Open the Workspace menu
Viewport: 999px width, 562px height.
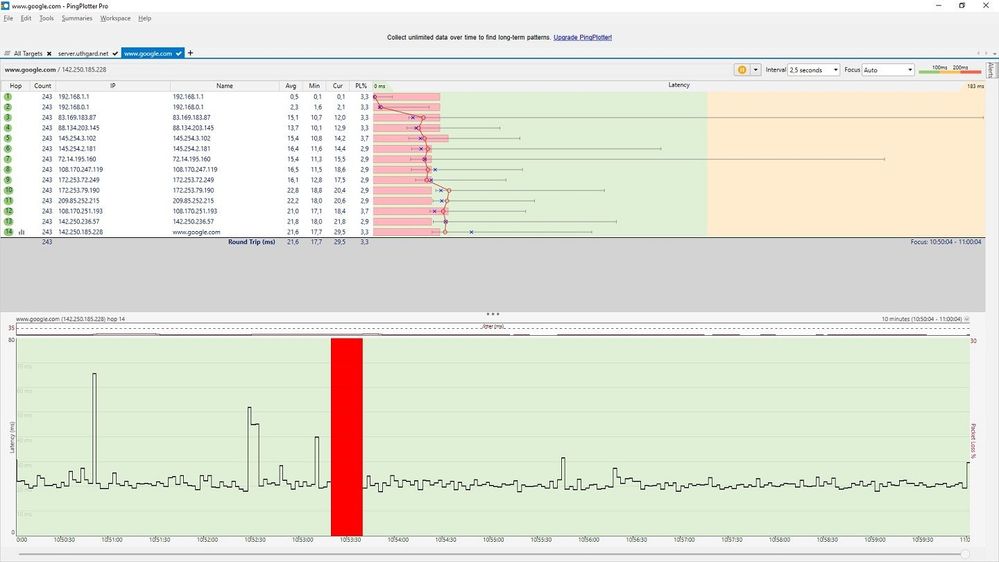[115, 18]
